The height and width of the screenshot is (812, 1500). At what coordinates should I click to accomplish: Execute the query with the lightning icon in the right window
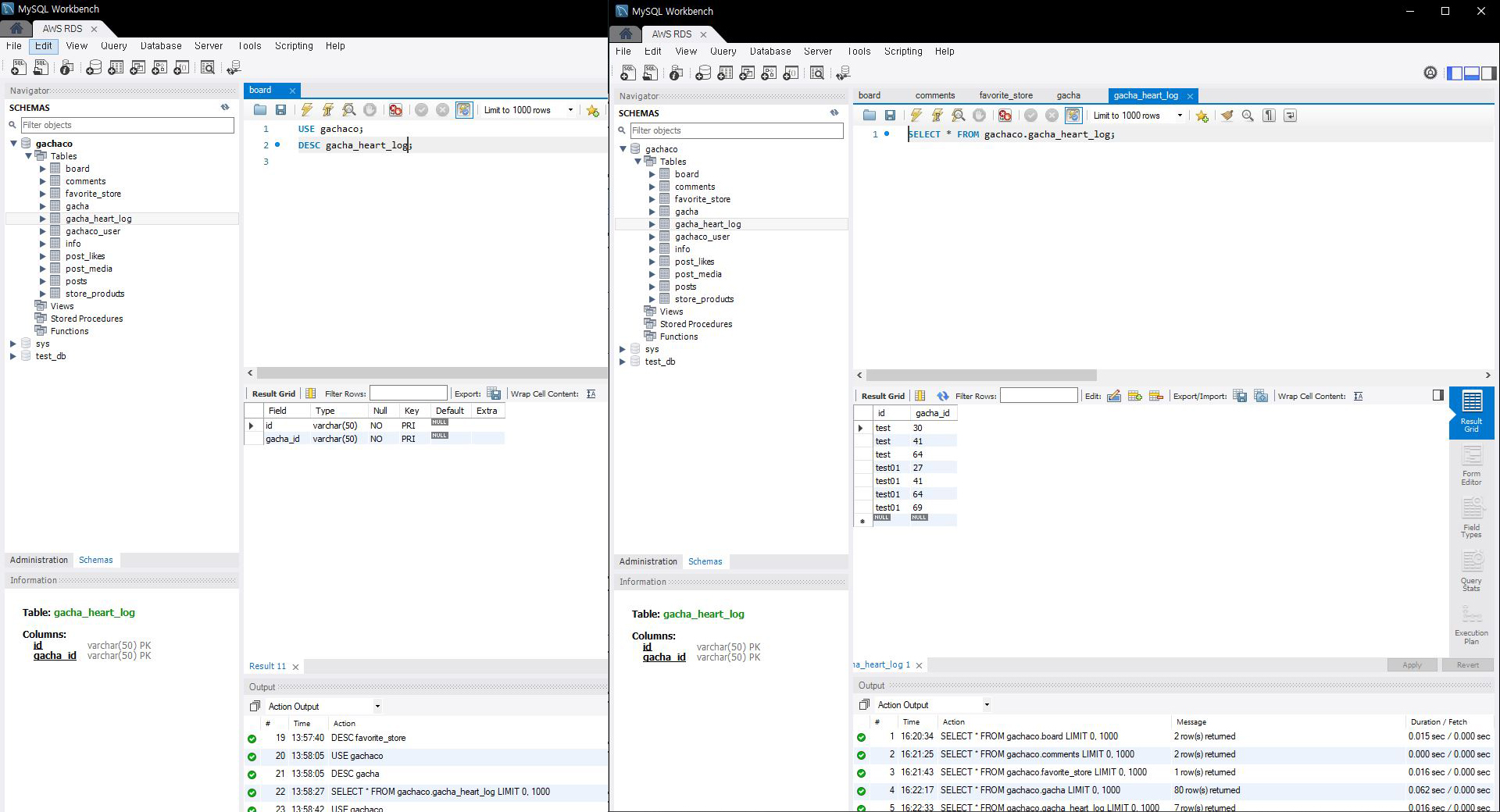tap(916, 116)
